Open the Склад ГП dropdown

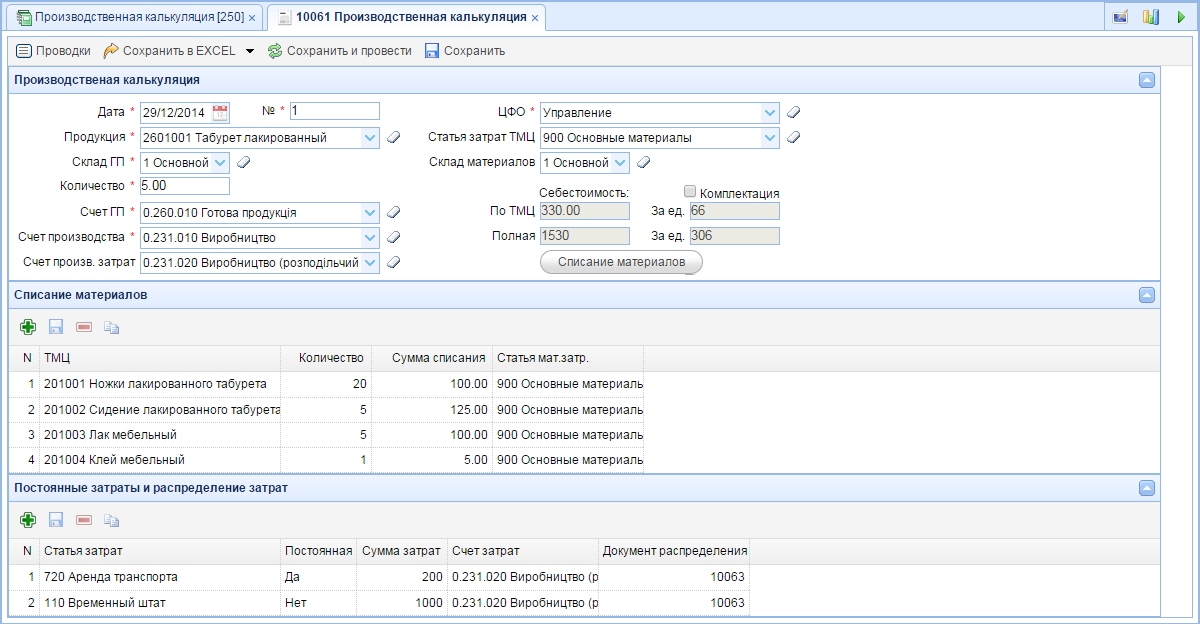pyautogui.click(x=220, y=162)
